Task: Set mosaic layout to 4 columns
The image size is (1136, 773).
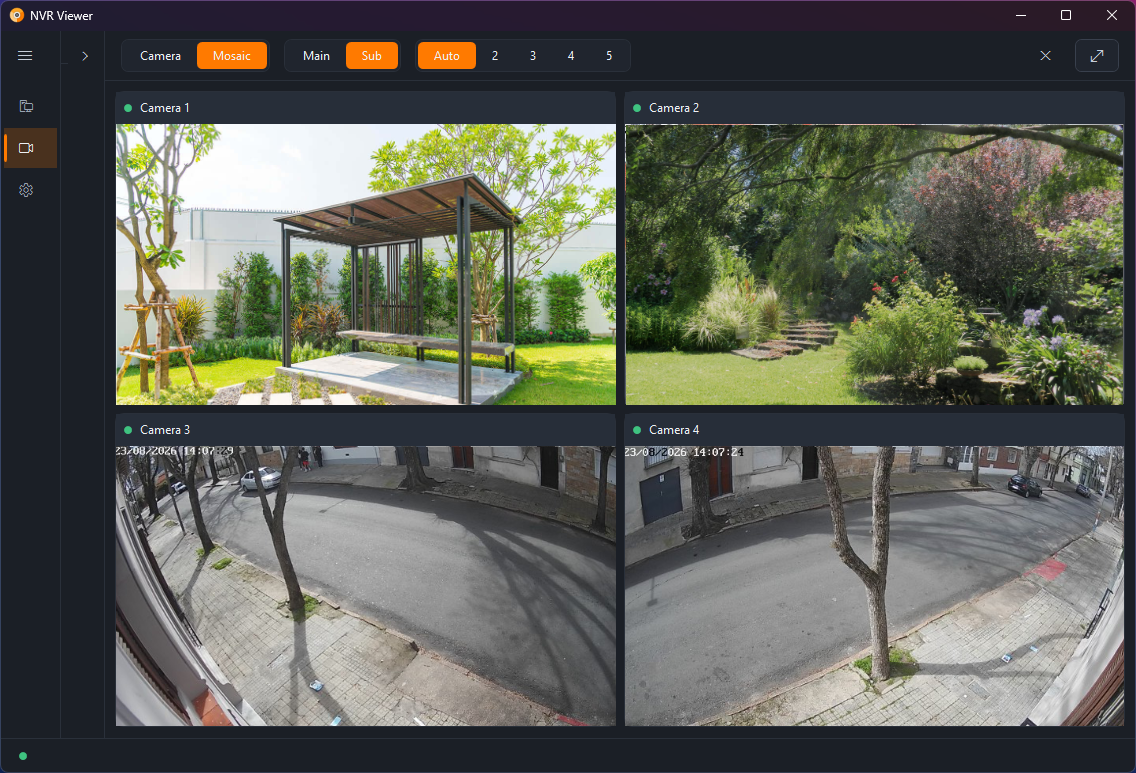Action: pyautogui.click(x=571, y=56)
